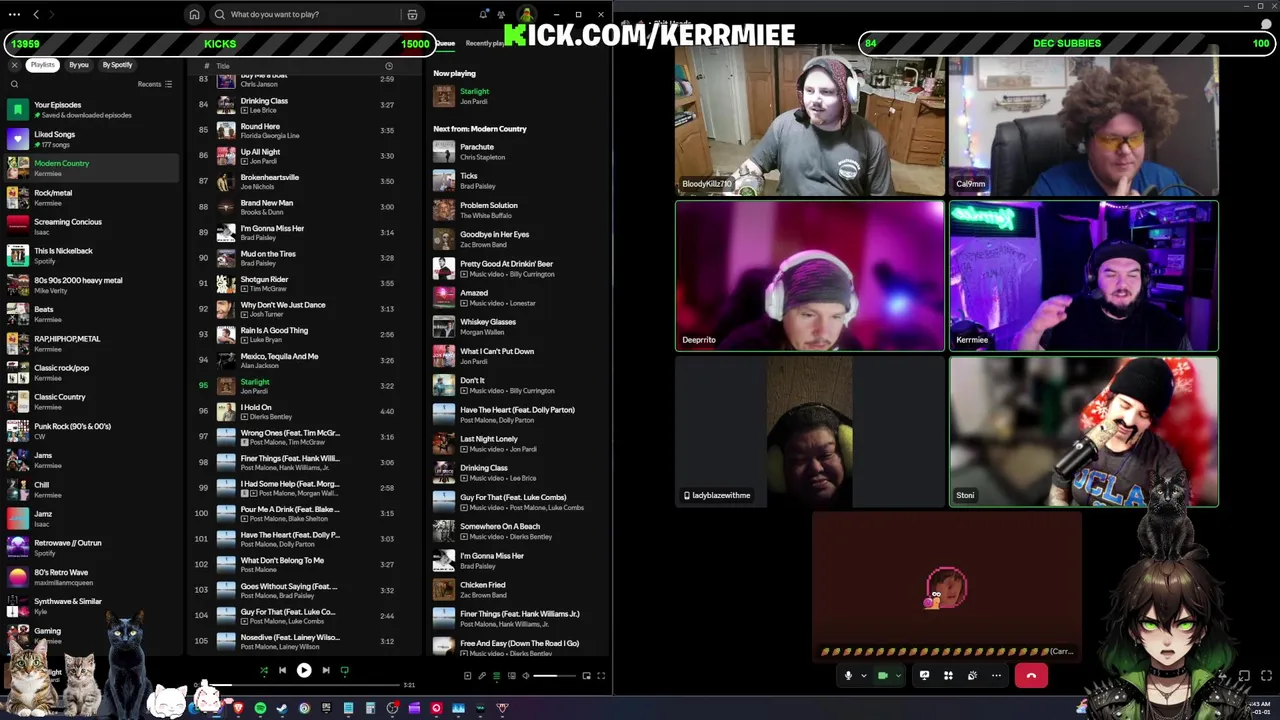The image size is (1280, 720).
Task: Select the By you filter chip
Action: pos(79,65)
